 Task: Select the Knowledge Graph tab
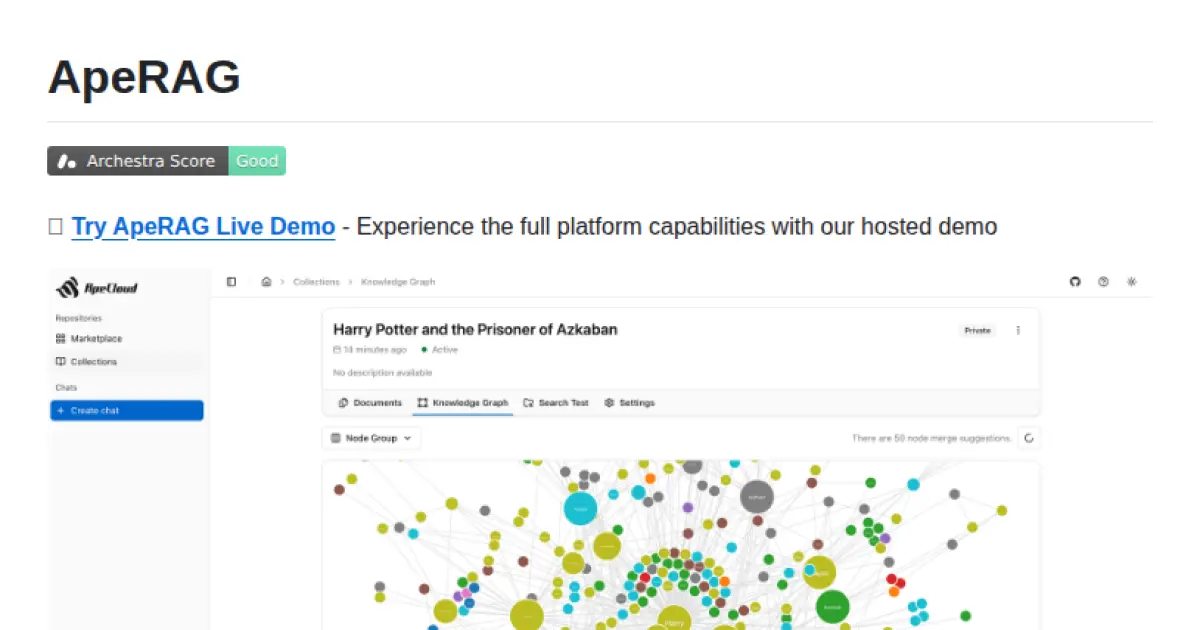click(462, 403)
